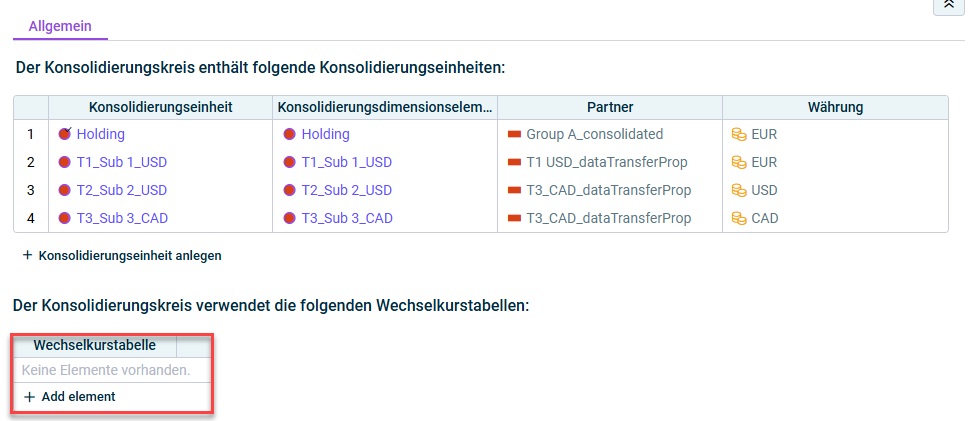Image resolution: width=970 pixels, height=421 pixels.
Task: Click the Wechselkurstabelle column header
Action: click(95, 345)
